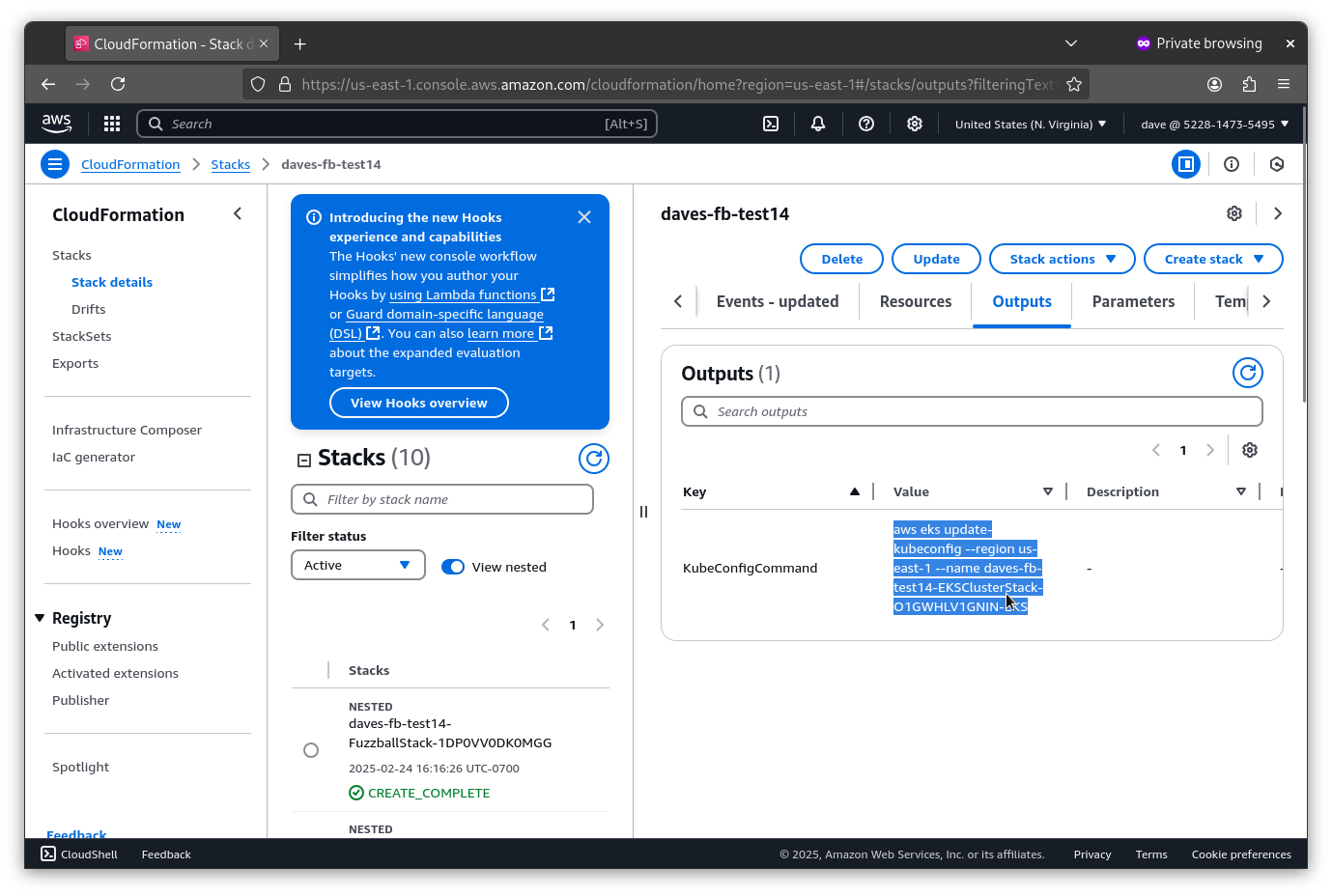Bookmark this page with the star icon
The height and width of the screenshot is (896, 1332).
point(1074,84)
